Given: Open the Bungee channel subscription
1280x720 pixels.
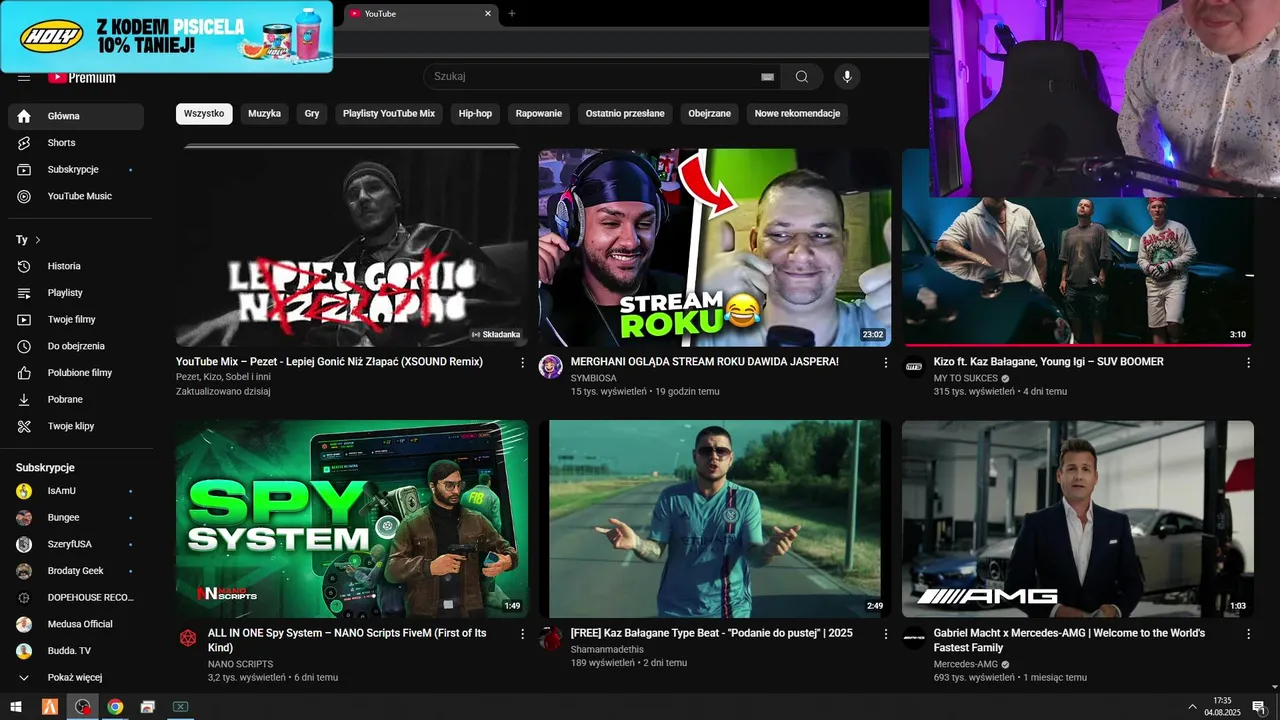Looking at the screenshot, I should 76,518.
